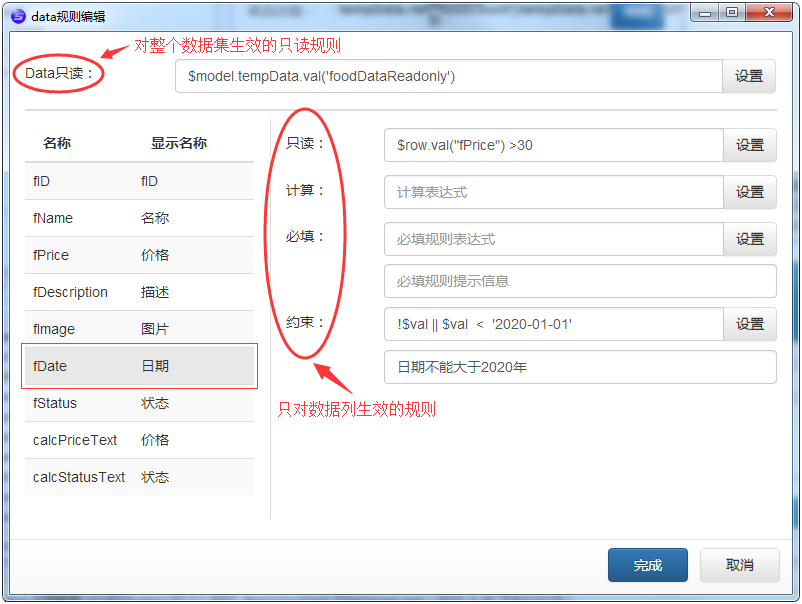Select the fStatus row
Screen dimensions: 802x604
[139, 403]
